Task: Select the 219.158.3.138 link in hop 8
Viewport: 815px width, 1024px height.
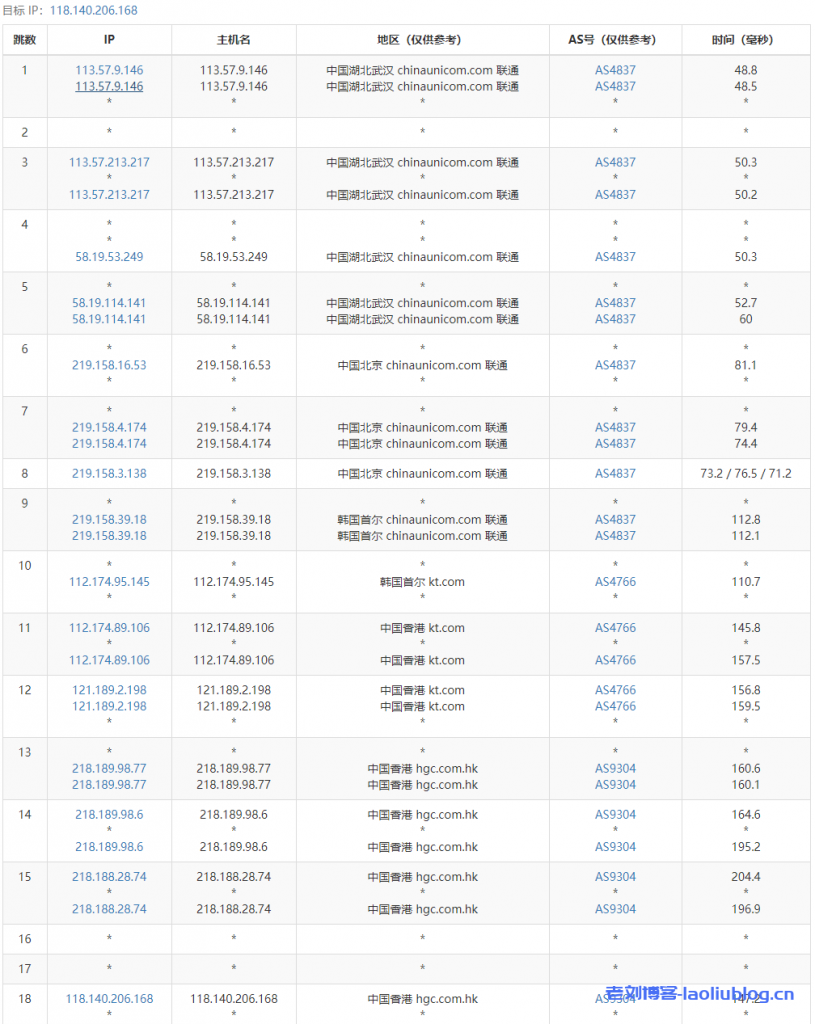Action: click(x=109, y=473)
